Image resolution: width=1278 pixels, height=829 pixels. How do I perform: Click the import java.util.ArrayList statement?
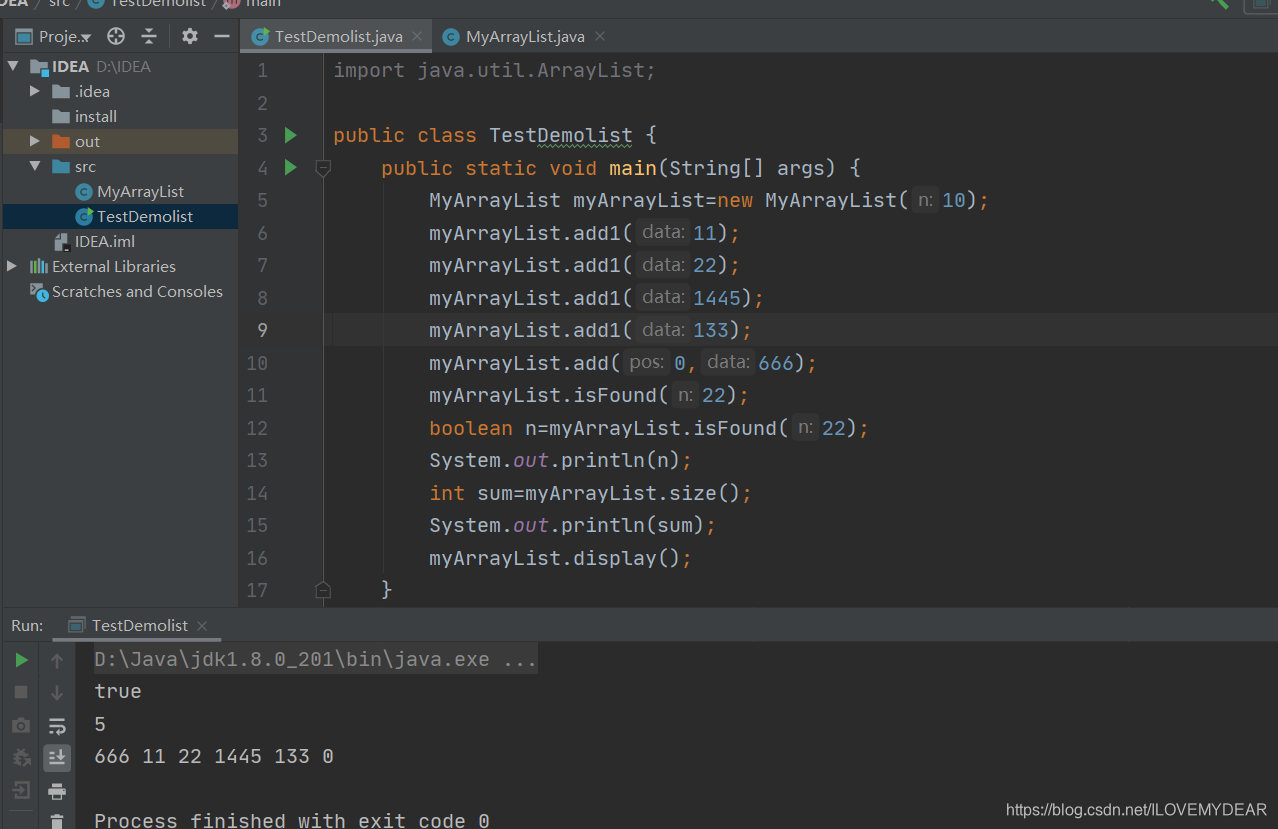click(x=494, y=71)
